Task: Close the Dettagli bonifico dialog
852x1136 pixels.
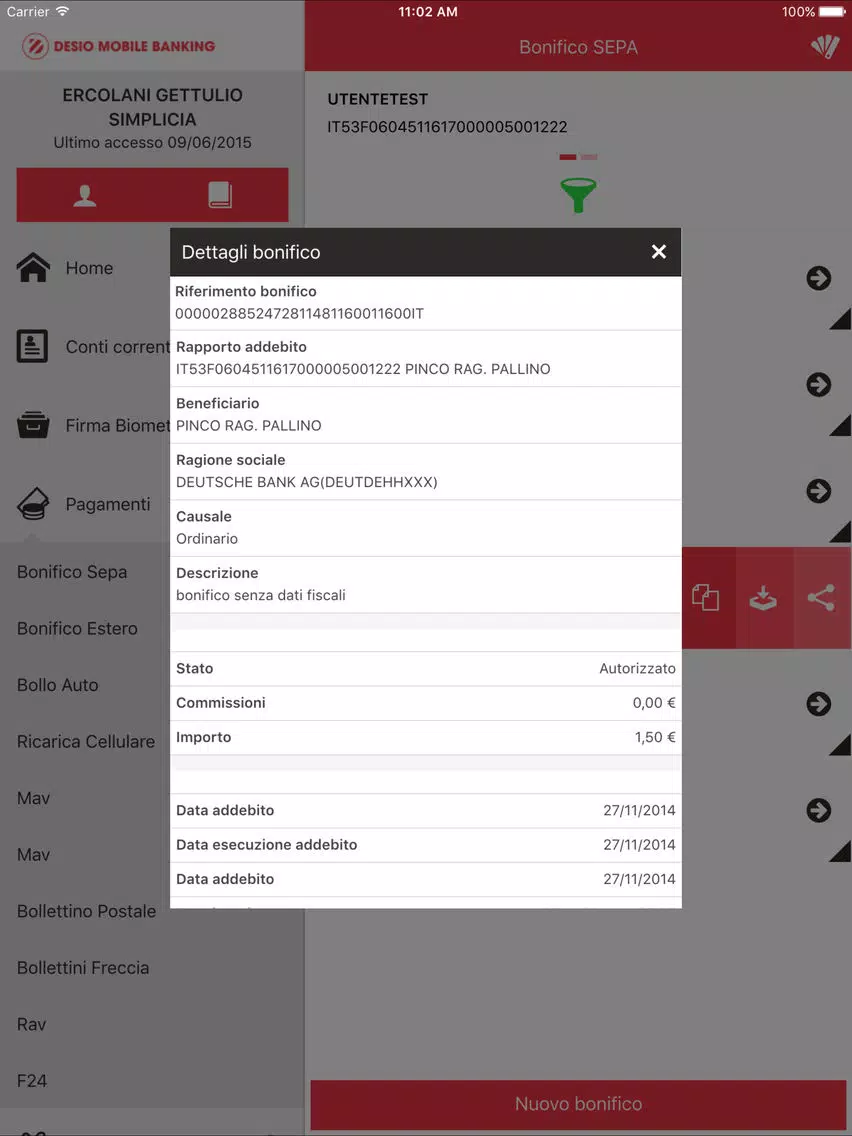Action: (x=659, y=251)
